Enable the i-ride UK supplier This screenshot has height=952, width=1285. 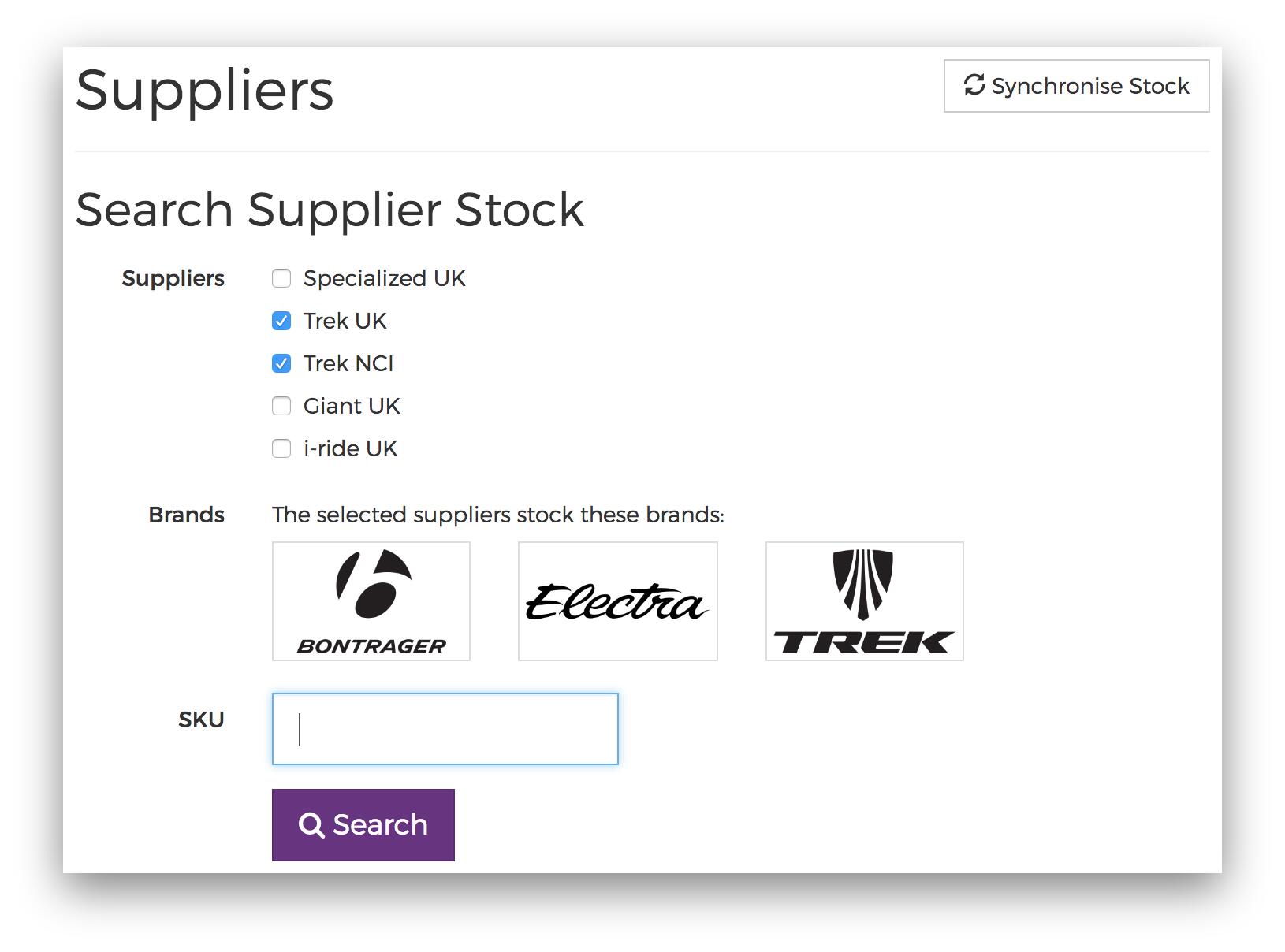coord(281,448)
